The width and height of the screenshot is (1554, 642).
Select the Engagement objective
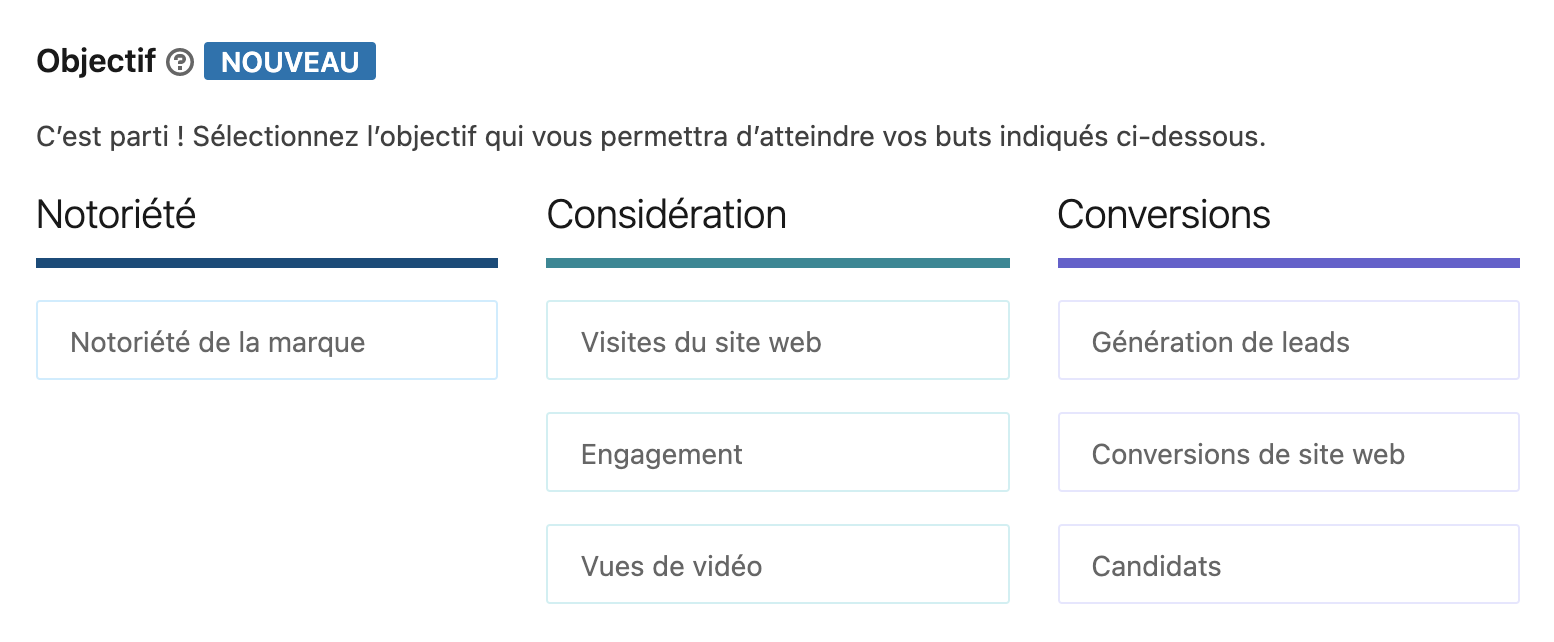777,452
